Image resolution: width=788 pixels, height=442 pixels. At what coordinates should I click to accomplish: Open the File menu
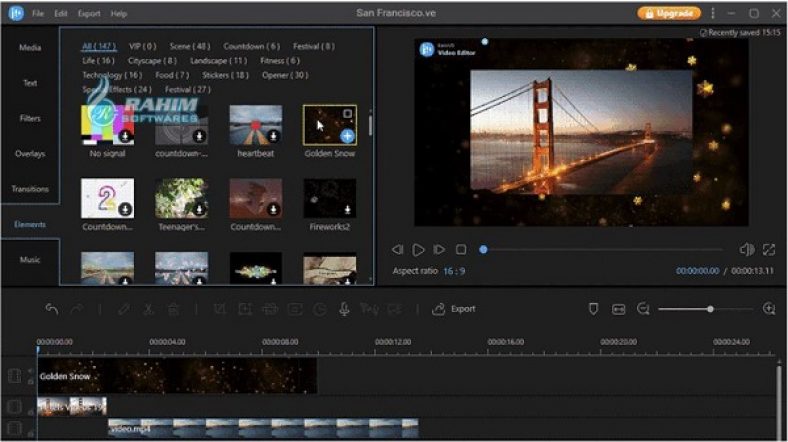click(x=37, y=14)
